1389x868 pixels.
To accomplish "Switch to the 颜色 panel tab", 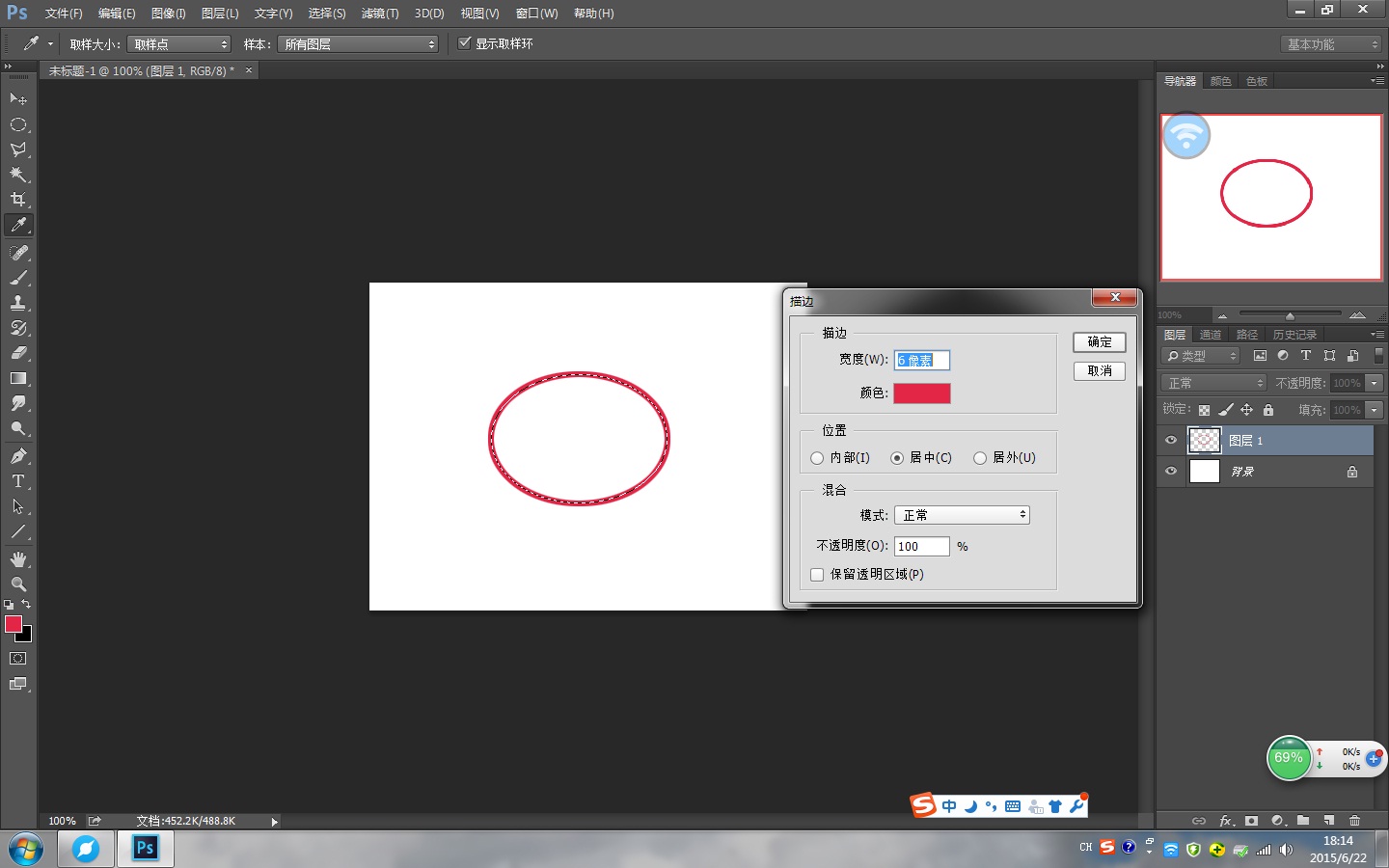I will [1220, 81].
